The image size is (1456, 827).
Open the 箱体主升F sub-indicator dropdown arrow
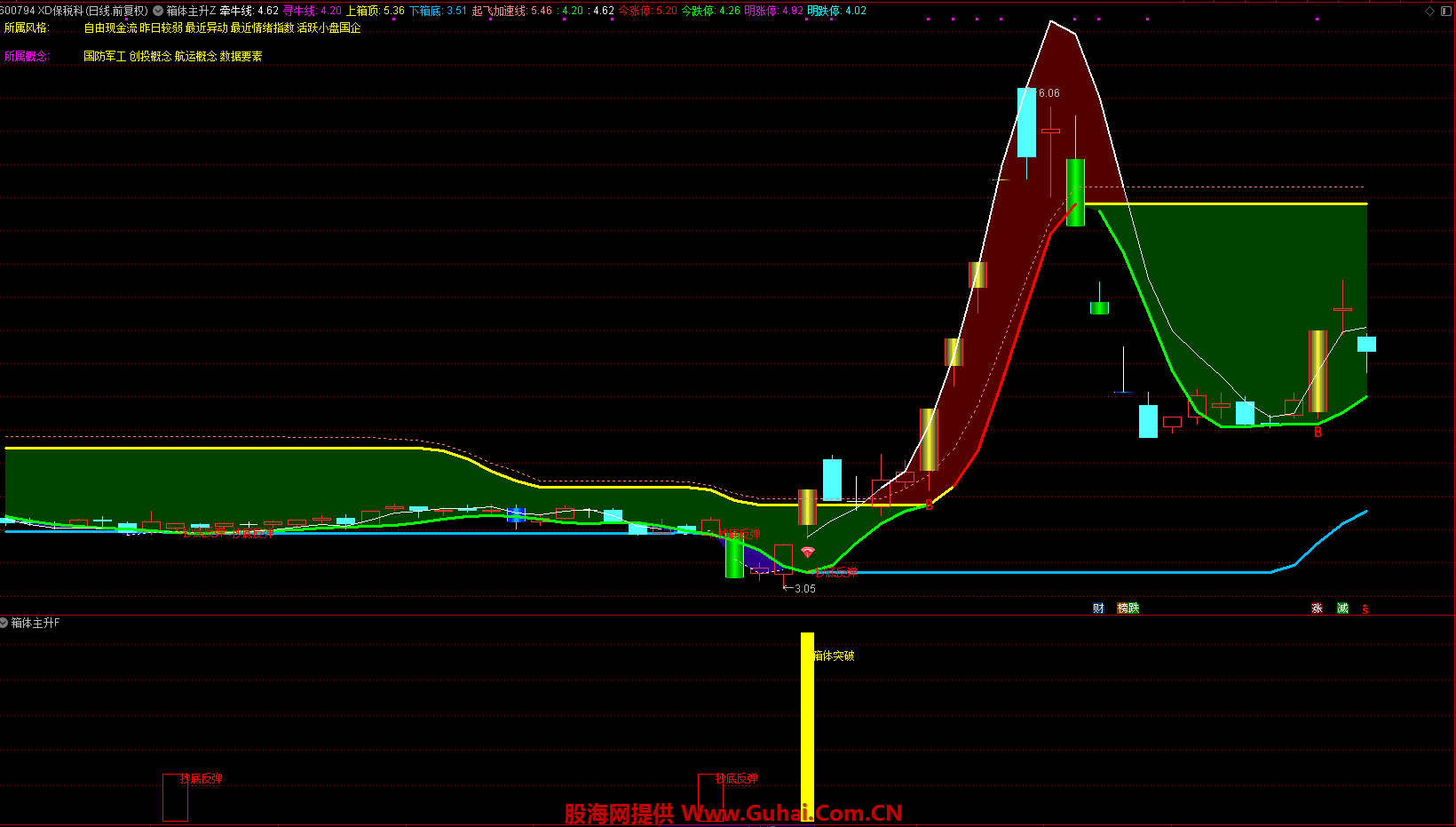pos(4,623)
